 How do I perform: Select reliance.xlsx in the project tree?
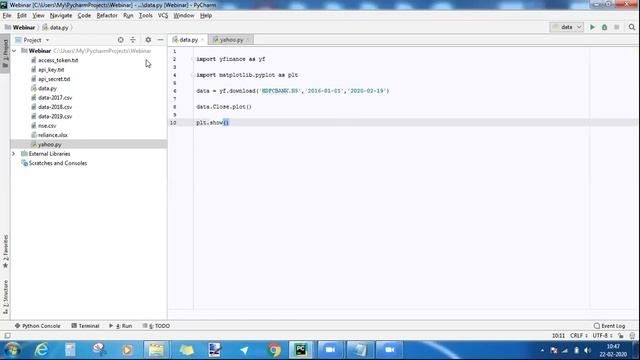53,135
